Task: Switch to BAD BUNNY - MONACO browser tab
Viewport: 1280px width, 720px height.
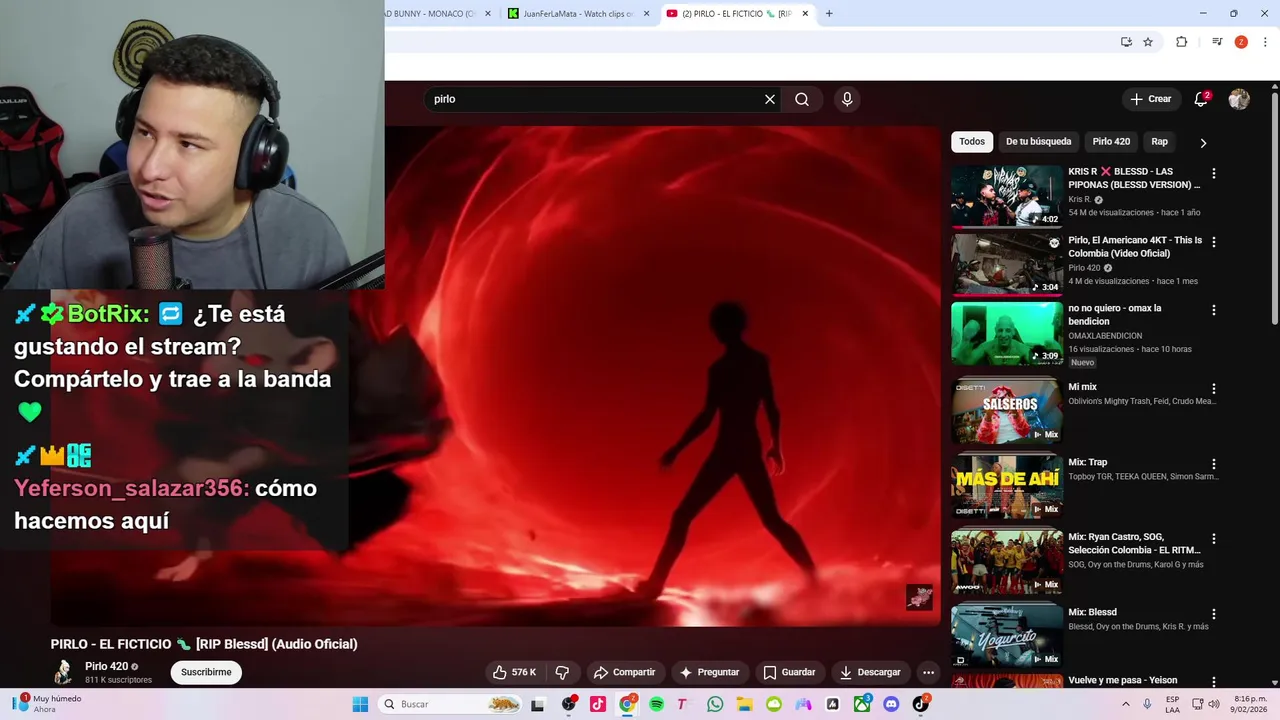Action: (434, 14)
